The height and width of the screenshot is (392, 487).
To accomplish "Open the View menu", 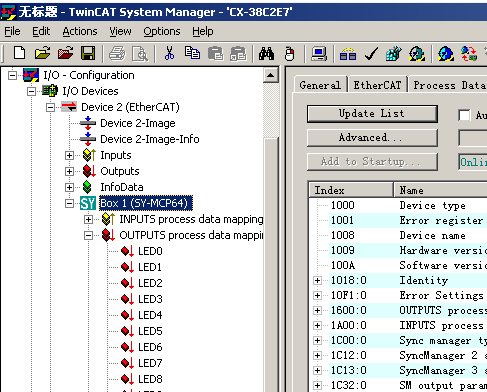I will click(120, 31).
